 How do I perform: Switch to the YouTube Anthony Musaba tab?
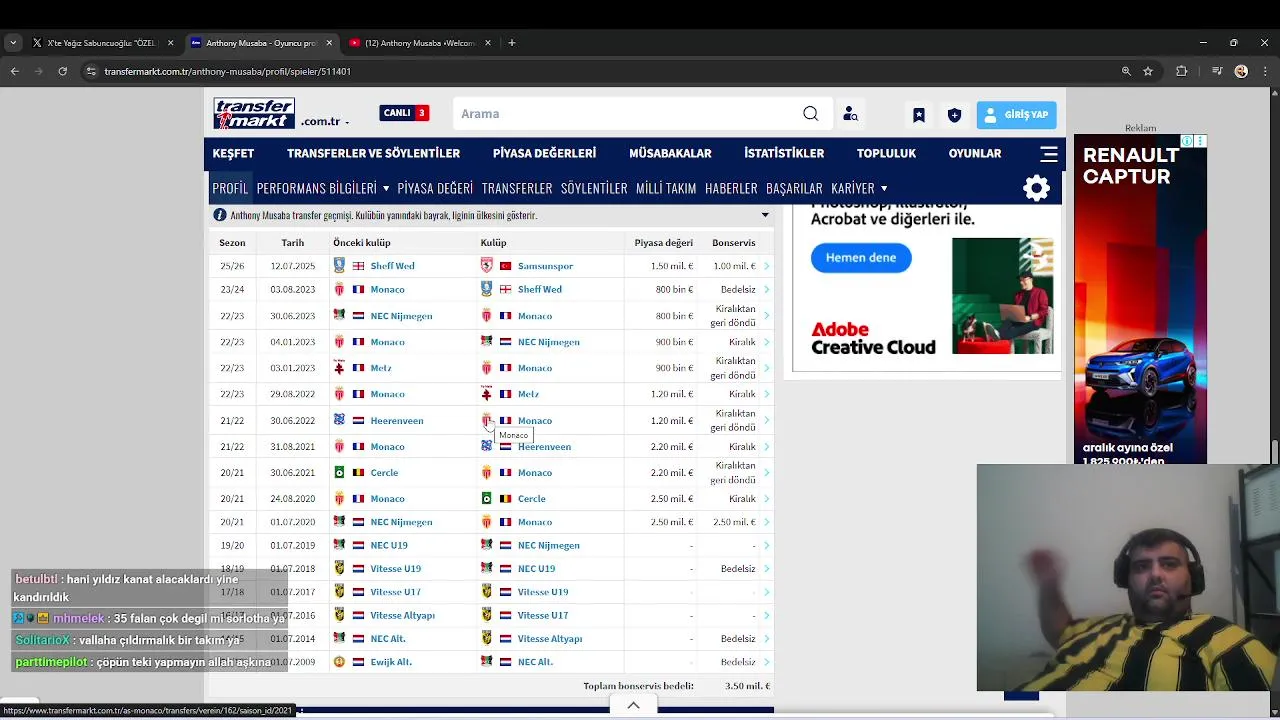coord(420,43)
